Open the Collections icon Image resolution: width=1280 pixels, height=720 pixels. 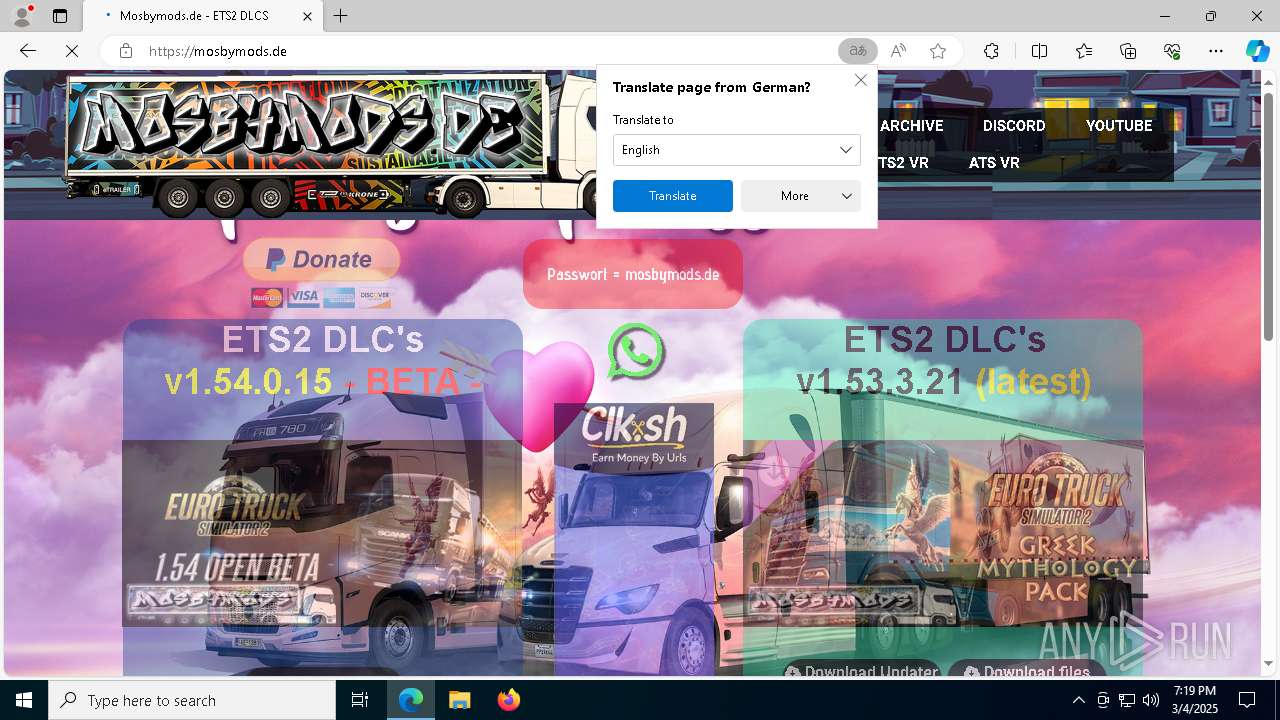click(1128, 51)
